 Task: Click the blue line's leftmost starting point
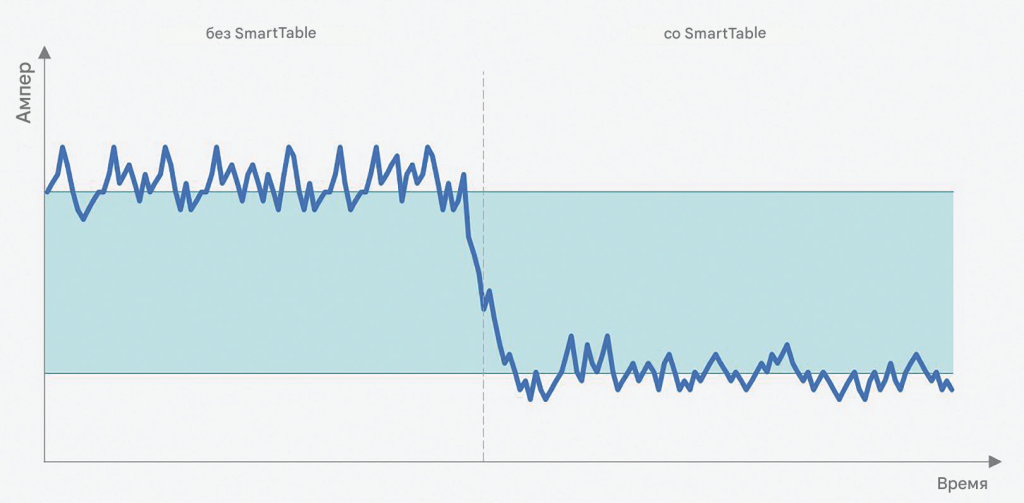(x=47, y=191)
